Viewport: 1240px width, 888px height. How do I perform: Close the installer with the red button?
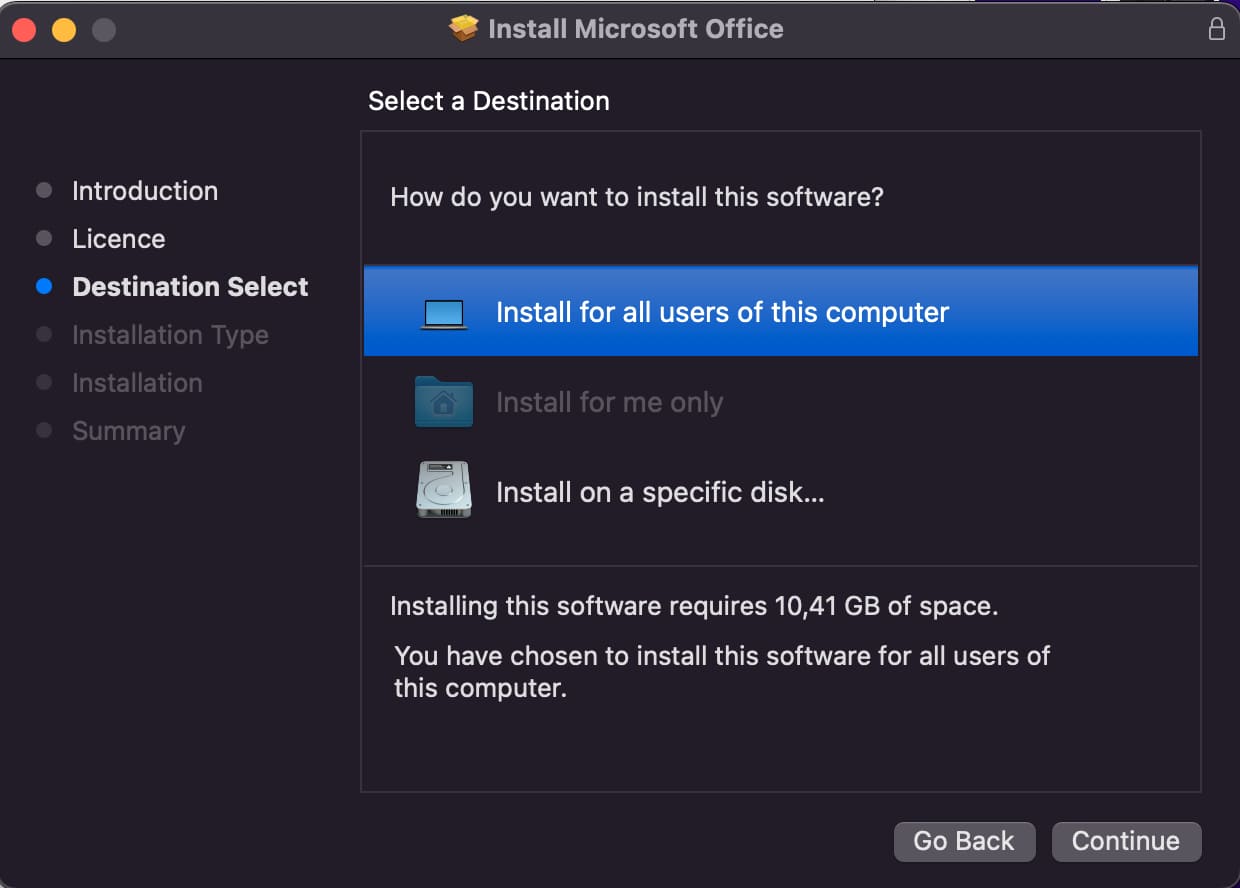(x=24, y=30)
